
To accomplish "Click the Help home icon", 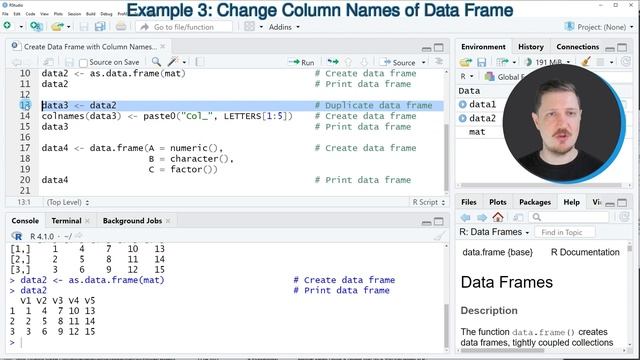I will pos(498,217).
